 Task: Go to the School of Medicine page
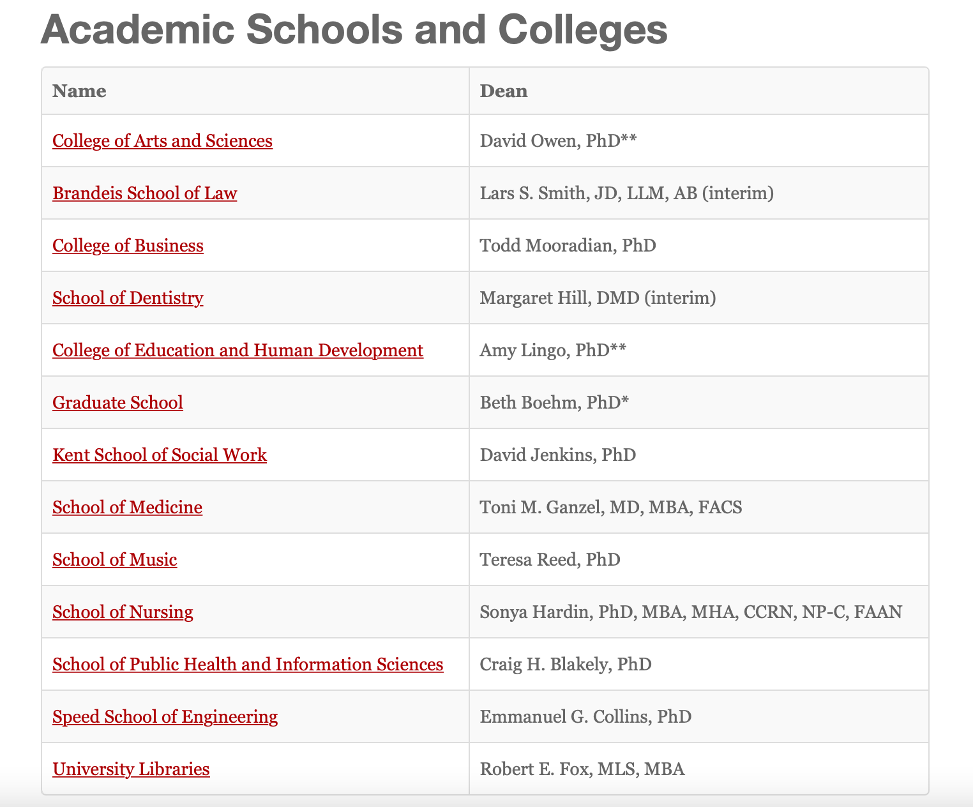pos(127,507)
